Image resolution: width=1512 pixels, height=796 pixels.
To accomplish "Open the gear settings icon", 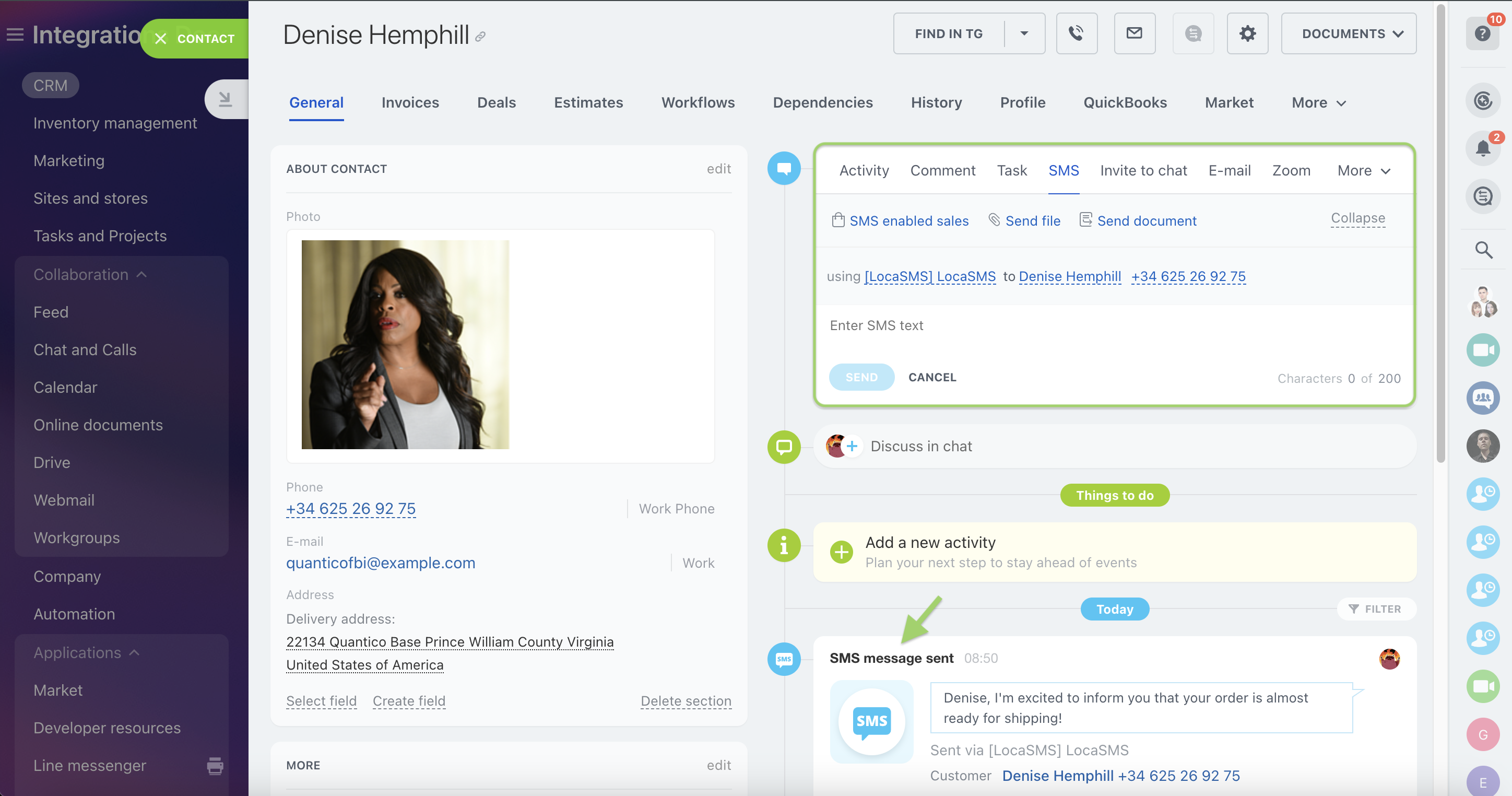I will pos(1247,33).
